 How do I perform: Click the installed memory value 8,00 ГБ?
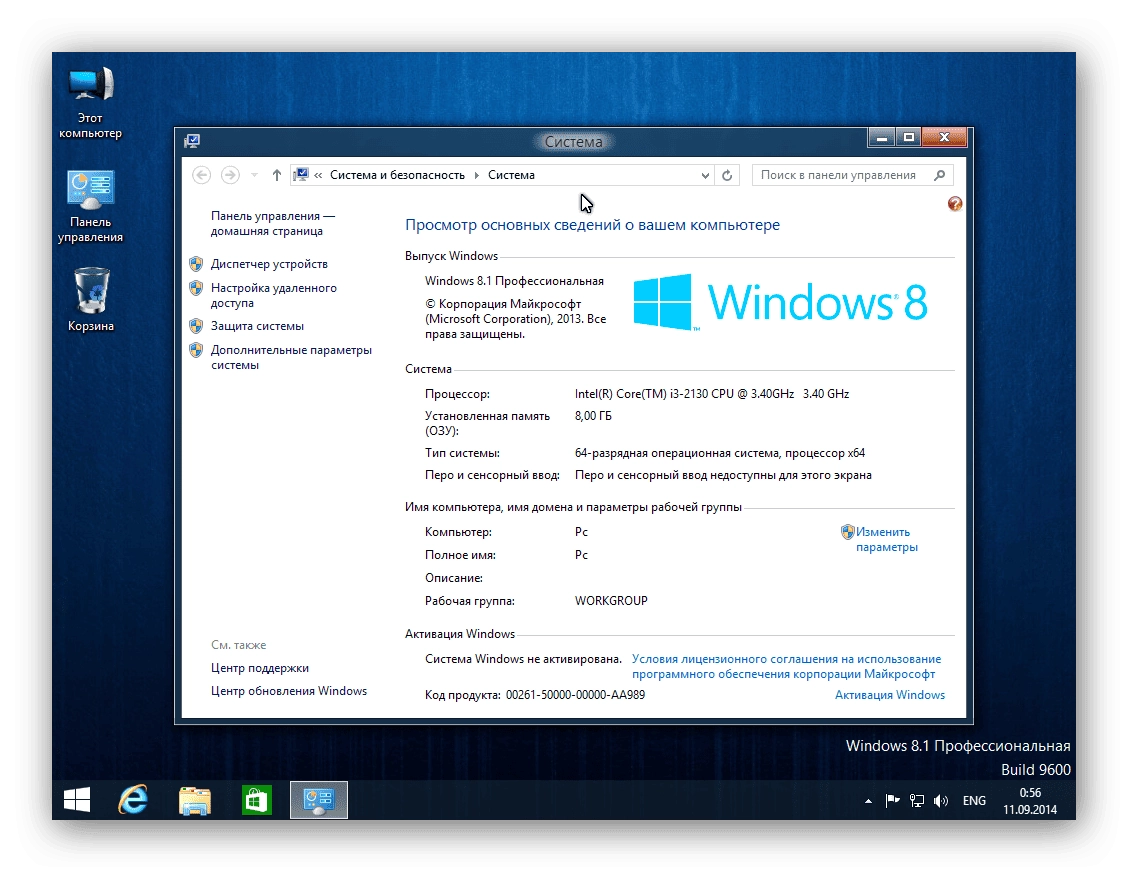click(x=593, y=416)
